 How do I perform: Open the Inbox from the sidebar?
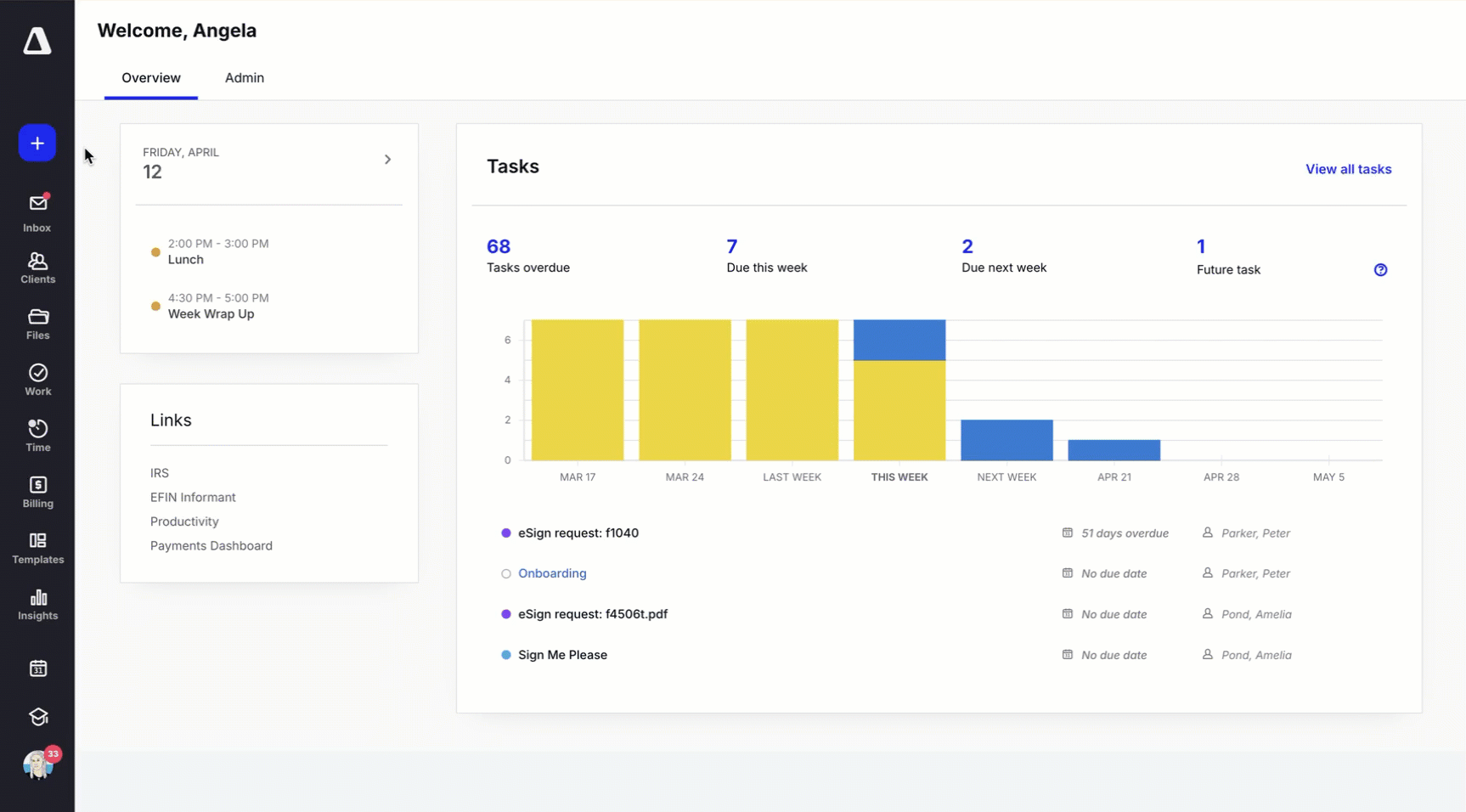pyautogui.click(x=37, y=211)
